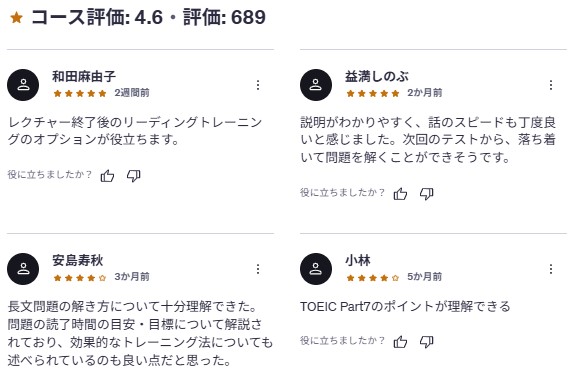This screenshot has height=377, width=575.
Task: Click 益満しのぶ's profile avatar
Action: [x=316, y=85]
